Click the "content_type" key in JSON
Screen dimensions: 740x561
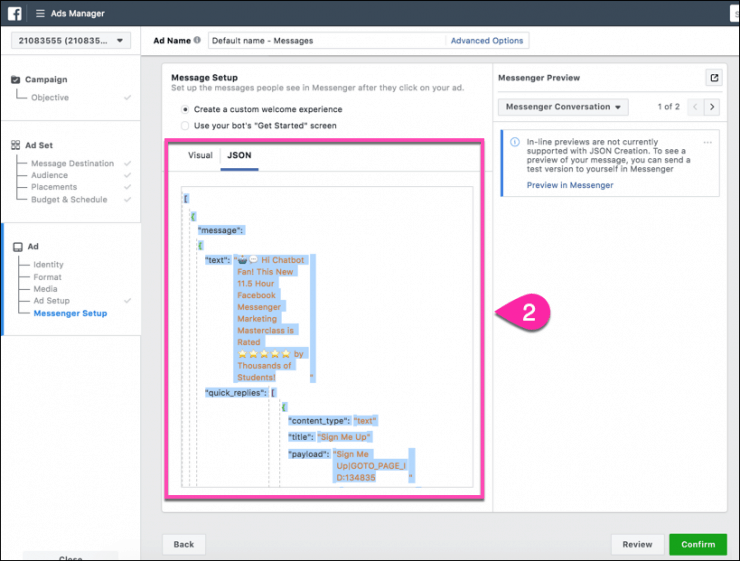[319, 421]
